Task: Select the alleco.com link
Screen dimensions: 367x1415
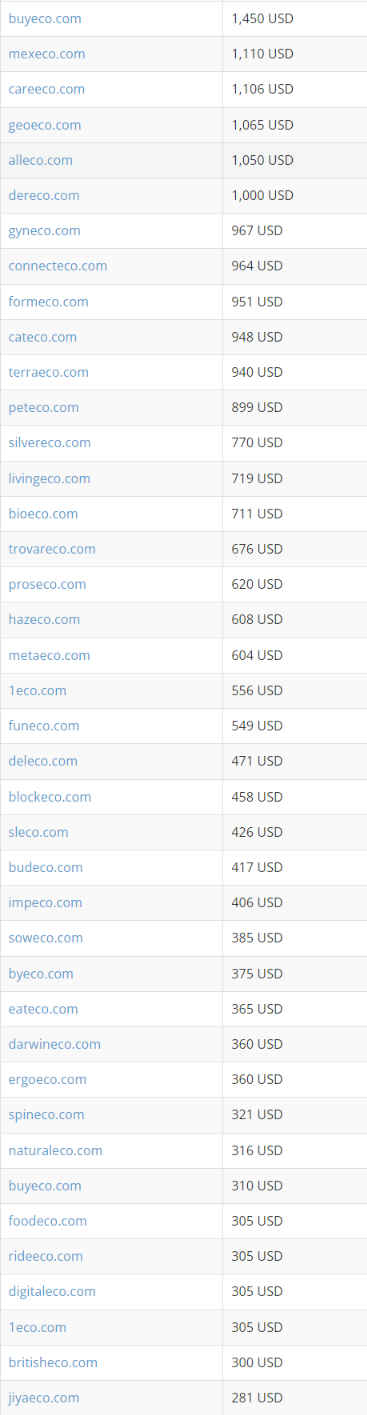Action: click(40, 160)
